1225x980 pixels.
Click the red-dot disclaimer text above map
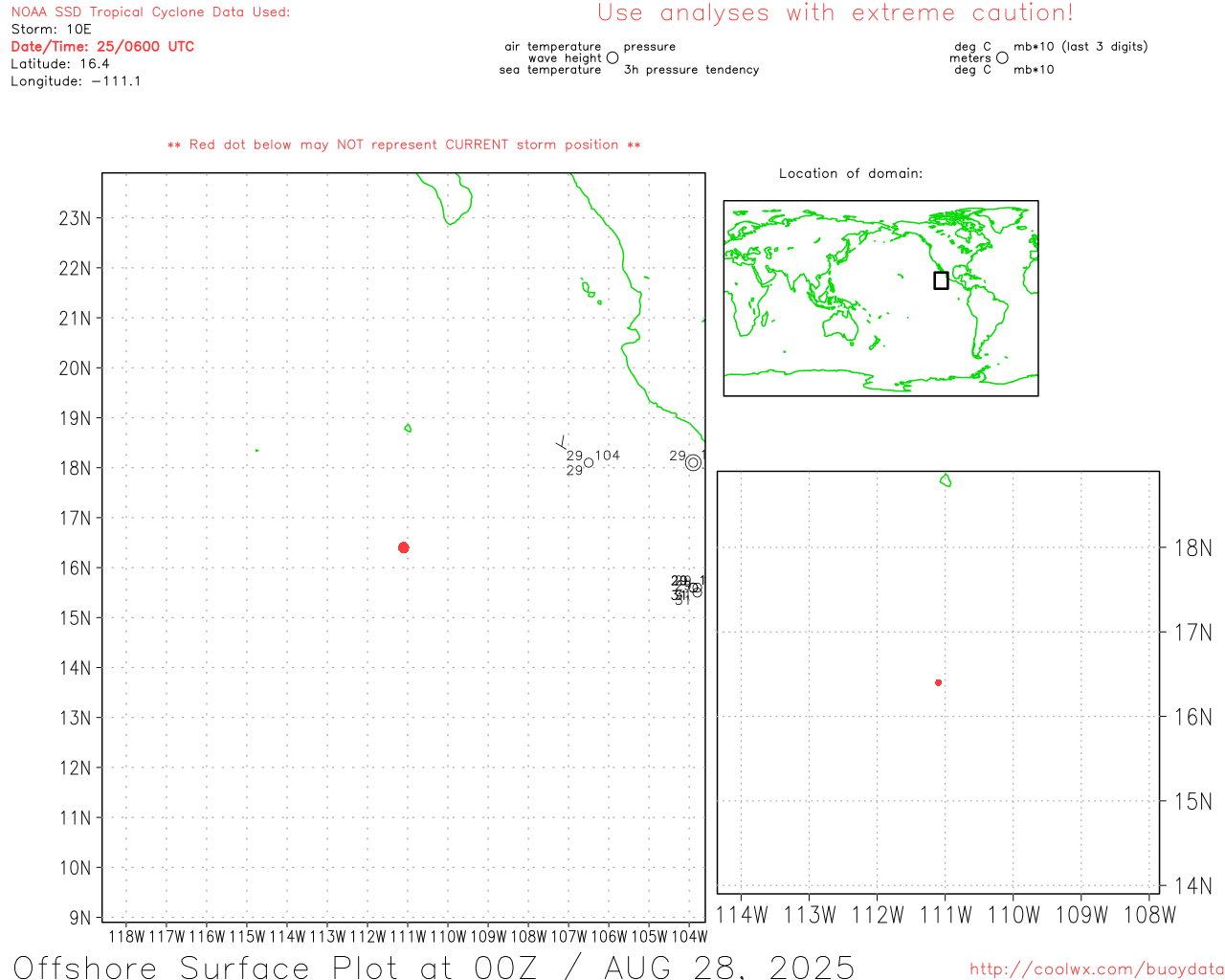[404, 145]
